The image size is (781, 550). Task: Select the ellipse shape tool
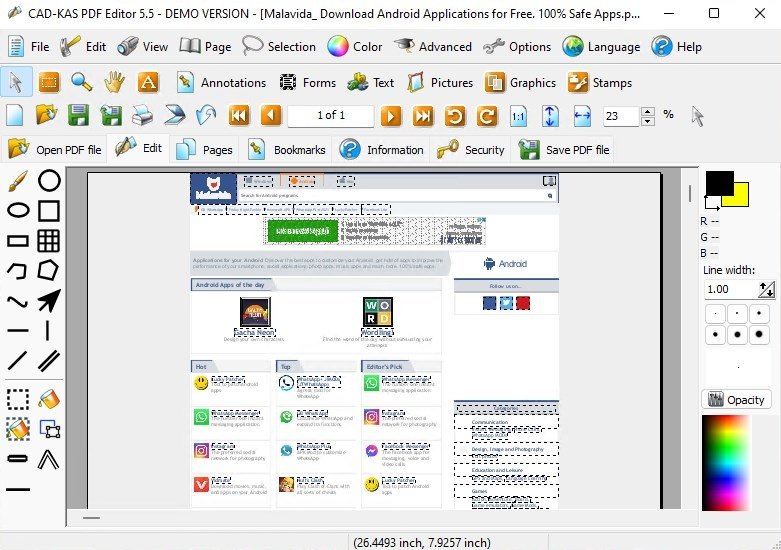(18, 210)
